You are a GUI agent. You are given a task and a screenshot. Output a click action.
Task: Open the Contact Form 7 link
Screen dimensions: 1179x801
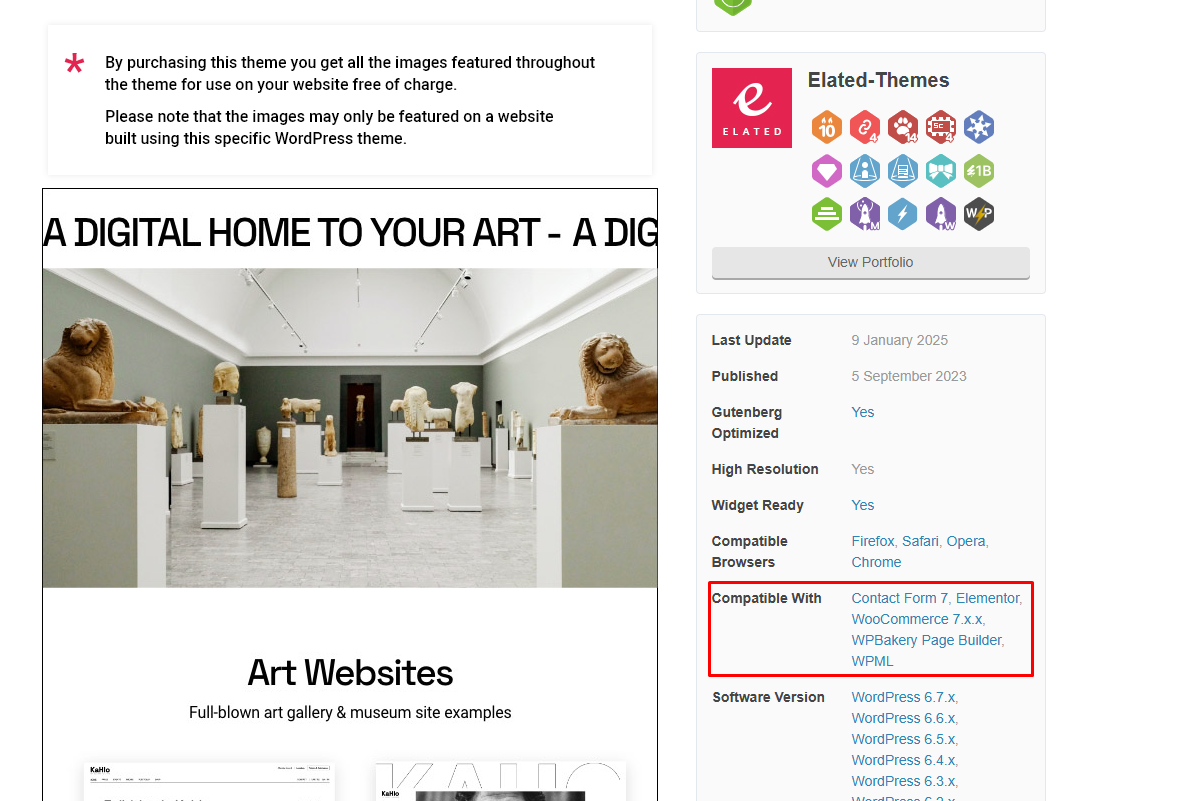click(x=899, y=599)
